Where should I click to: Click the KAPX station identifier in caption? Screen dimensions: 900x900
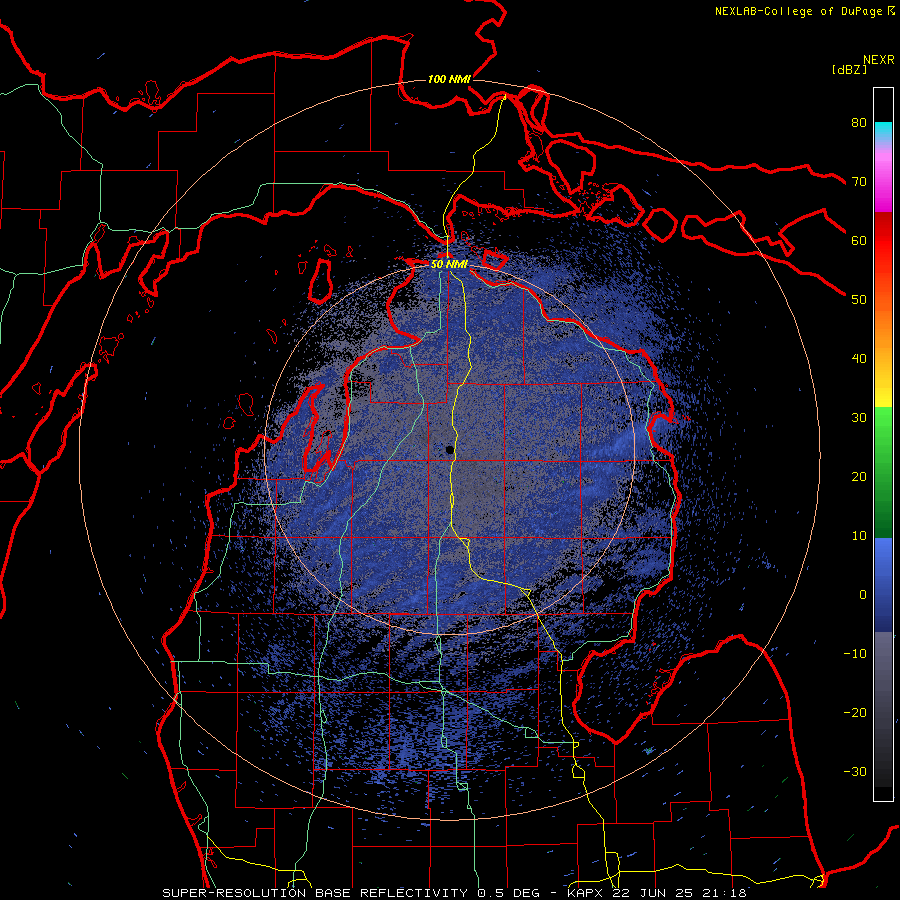(x=587, y=893)
